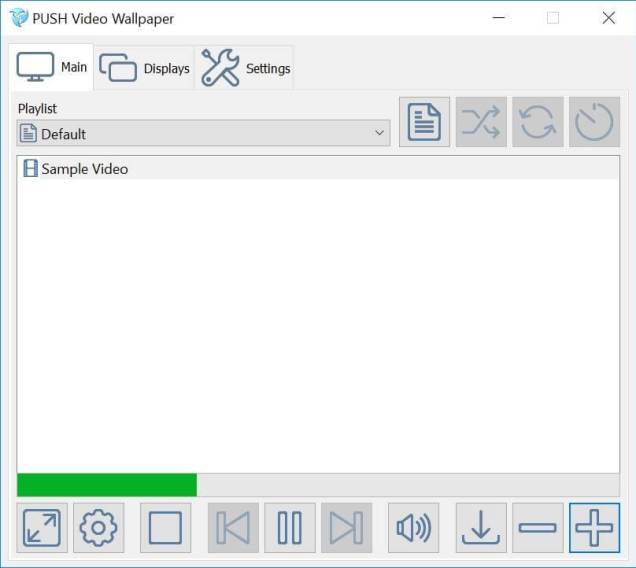Minimize the PUSH Video Wallpaper window
The width and height of the screenshot is (636, 568).
point(498,18)
